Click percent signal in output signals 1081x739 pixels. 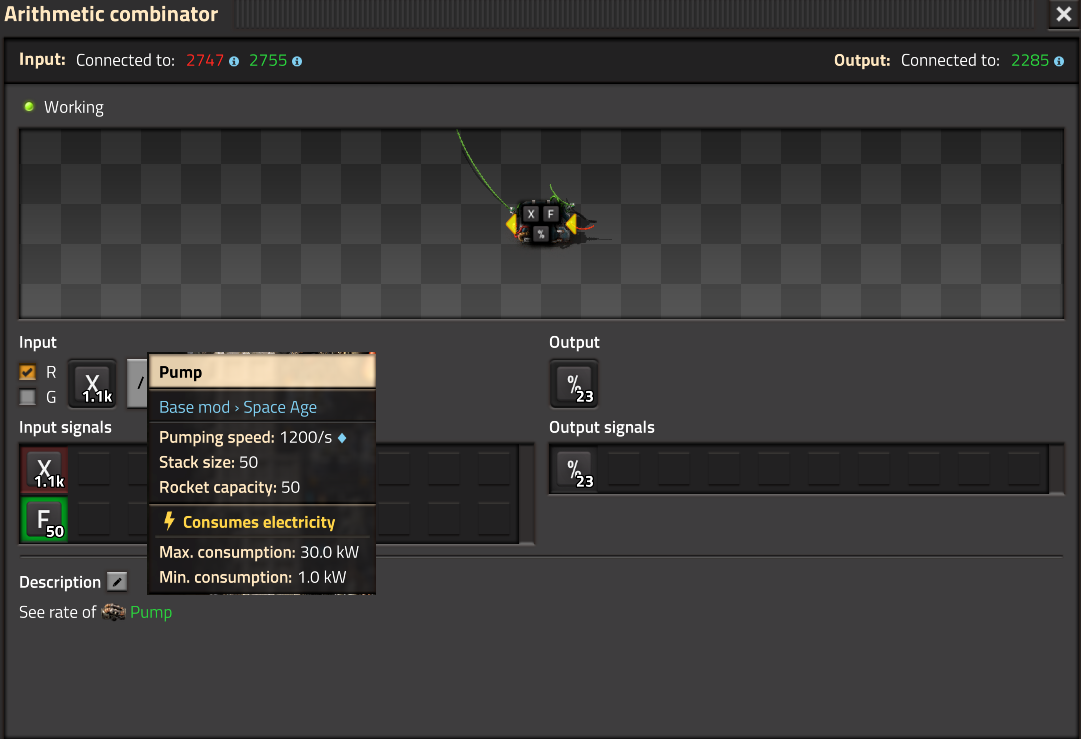coord(574,469)
